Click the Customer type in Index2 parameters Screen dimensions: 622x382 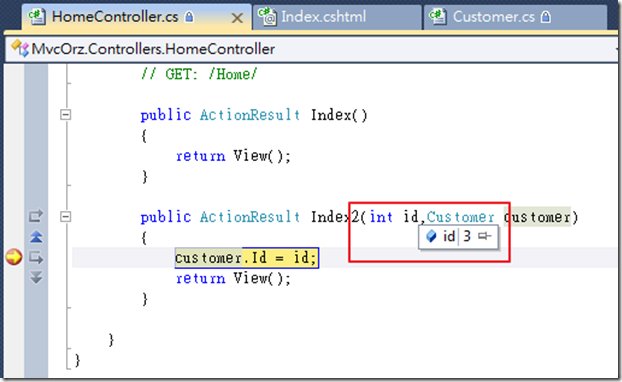click(x=461, y=217)
